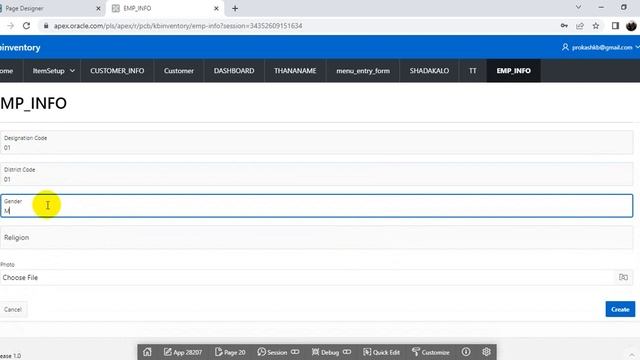This screenshot has width=640, height=360.
Task: Toggle Debug in developer toolbar
Action: click(x=331, y=352)
